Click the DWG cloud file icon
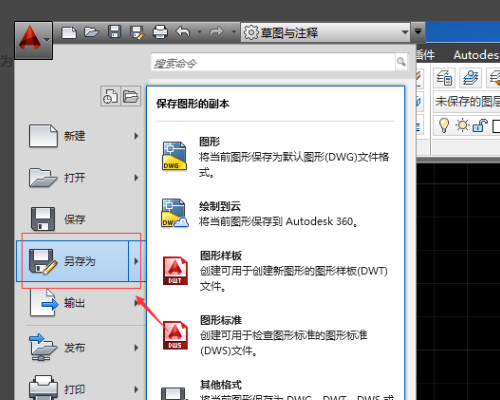Viewport: 500px width, 400px height. coord(175,213)
